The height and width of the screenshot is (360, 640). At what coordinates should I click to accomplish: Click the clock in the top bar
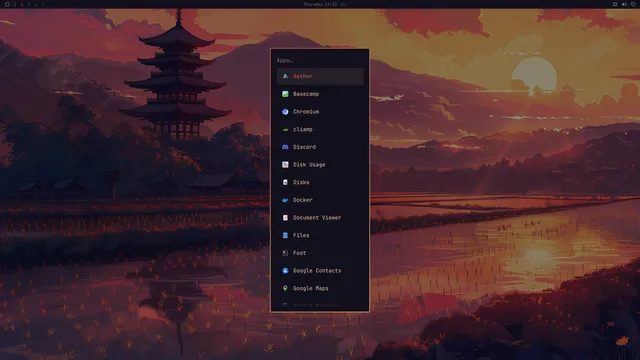coord(320,4)
